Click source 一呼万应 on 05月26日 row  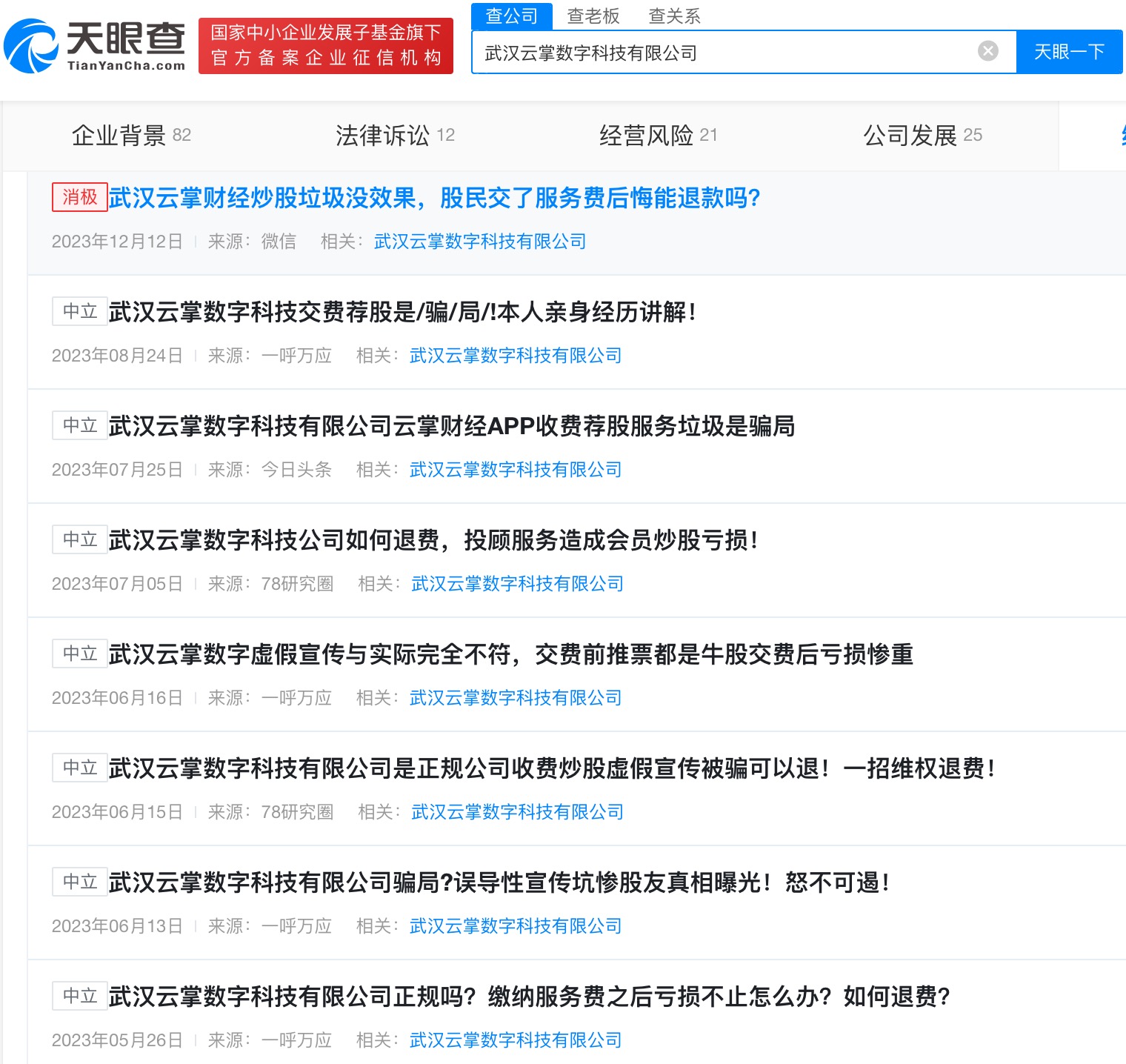(296, 1040)
